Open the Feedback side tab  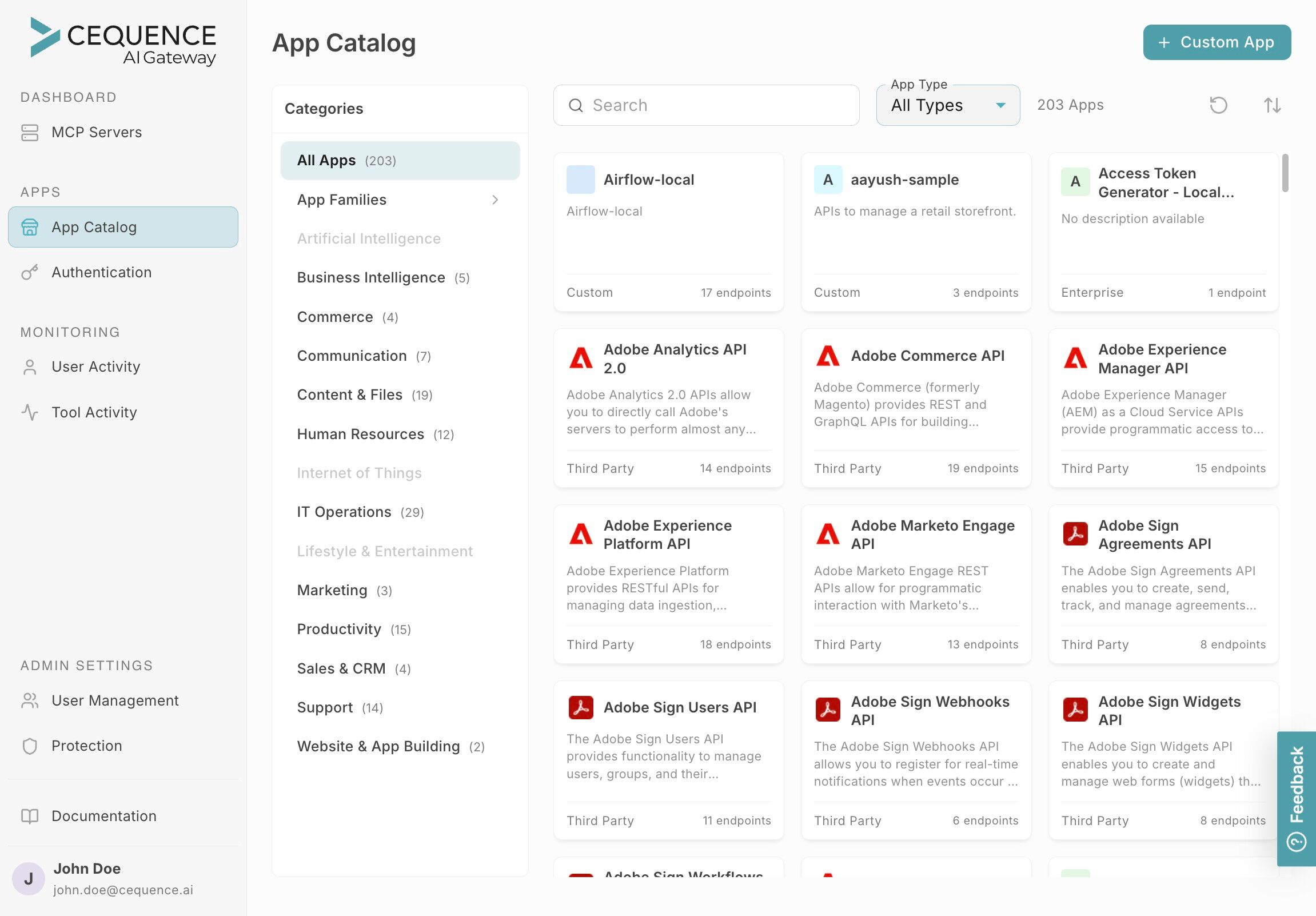coord(1297,798)
